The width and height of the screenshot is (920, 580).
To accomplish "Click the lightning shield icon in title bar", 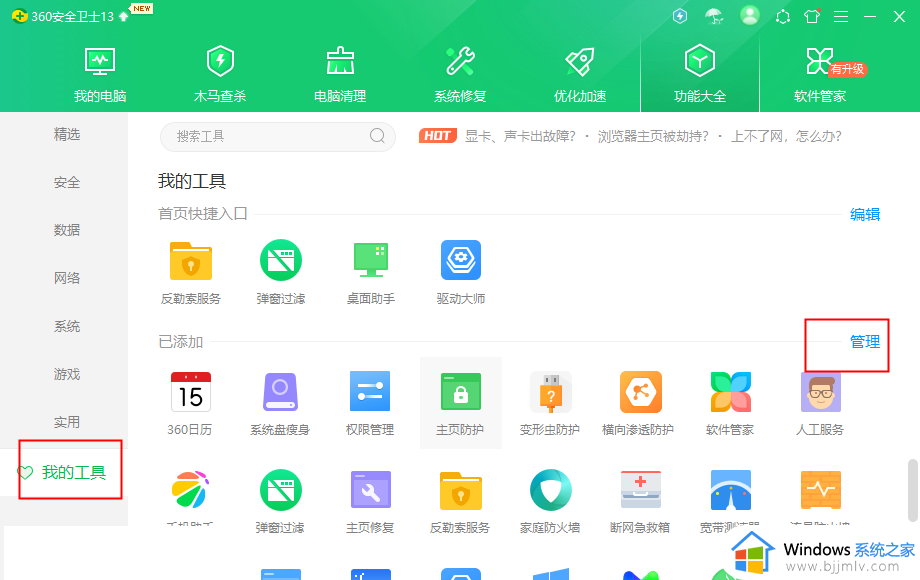I will point(680,16).
